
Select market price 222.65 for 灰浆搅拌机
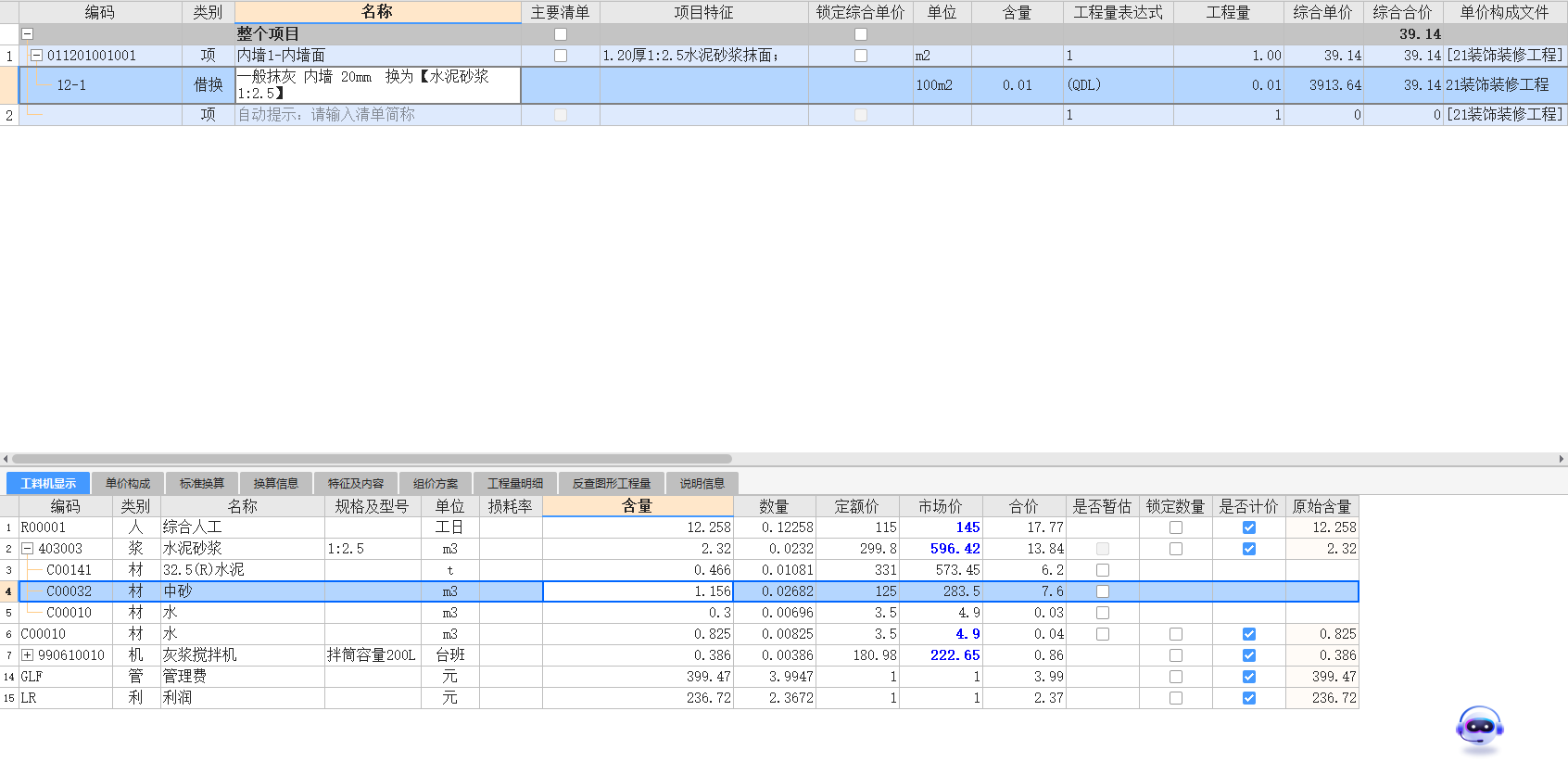[x=941, y=655]
